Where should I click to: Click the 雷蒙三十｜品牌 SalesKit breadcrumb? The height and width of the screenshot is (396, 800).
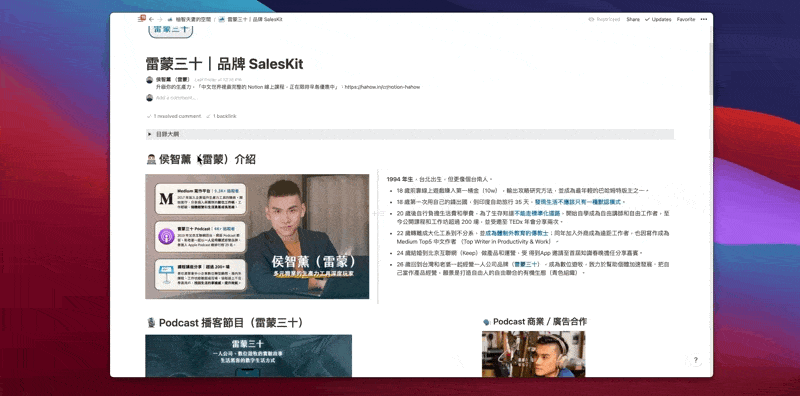(x=251, y=19)
